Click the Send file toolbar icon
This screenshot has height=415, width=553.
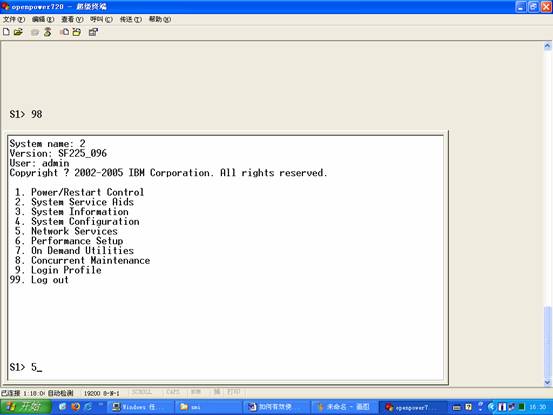click(65, 32)
